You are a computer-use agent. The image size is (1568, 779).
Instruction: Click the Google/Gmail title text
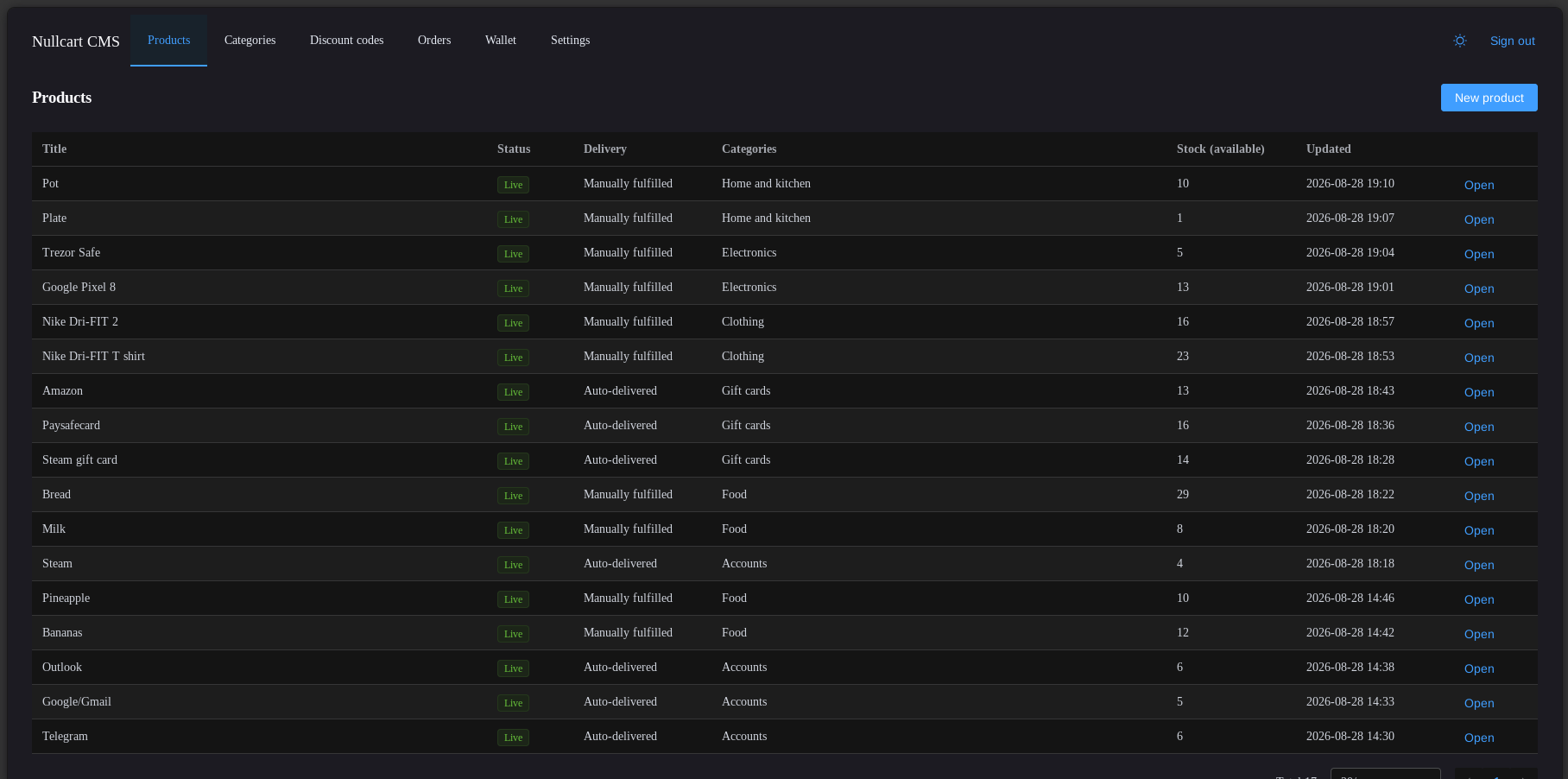coord(77,701)
